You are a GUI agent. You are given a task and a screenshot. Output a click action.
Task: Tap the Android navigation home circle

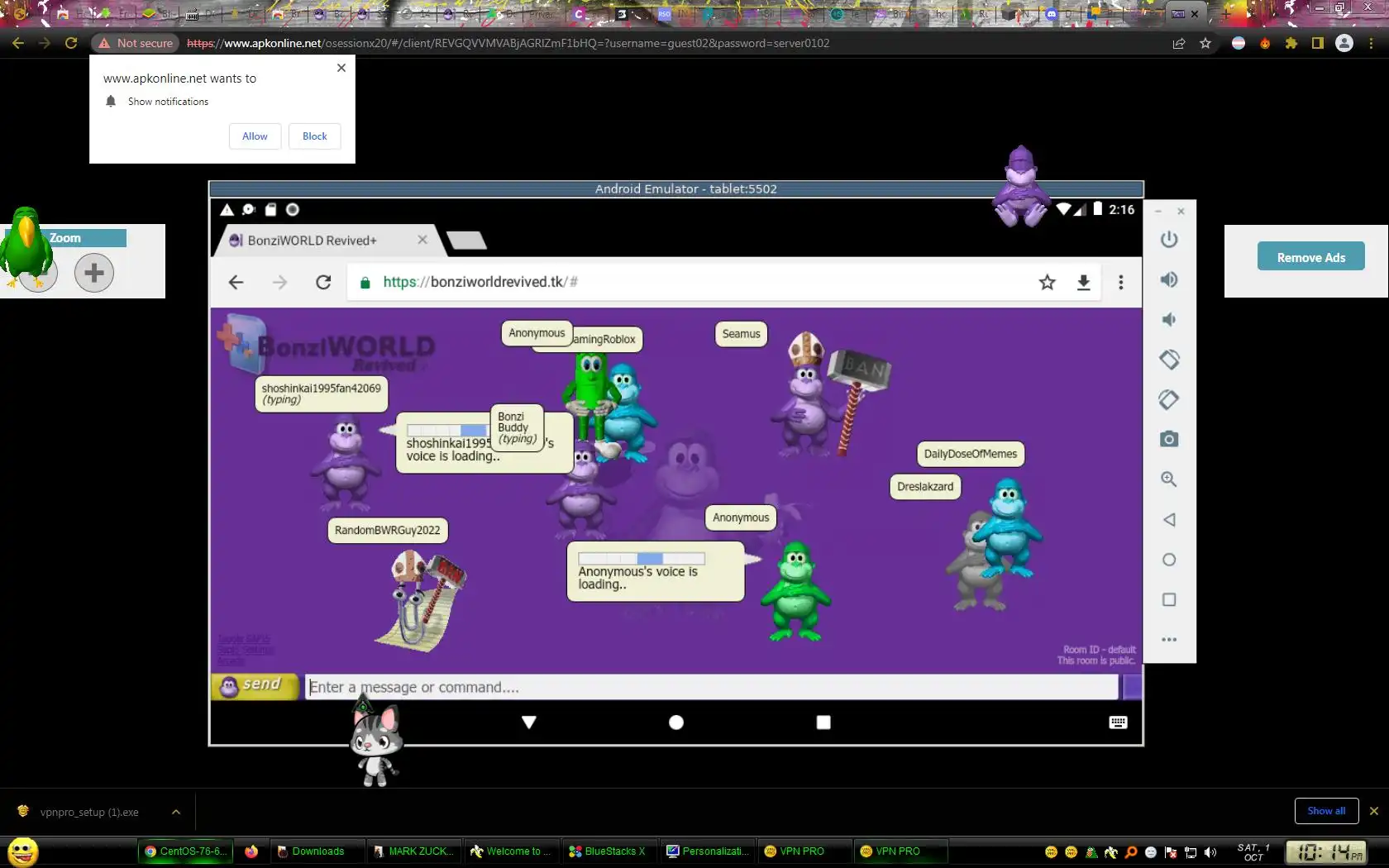pyautogui.click(x=675, y=722)
